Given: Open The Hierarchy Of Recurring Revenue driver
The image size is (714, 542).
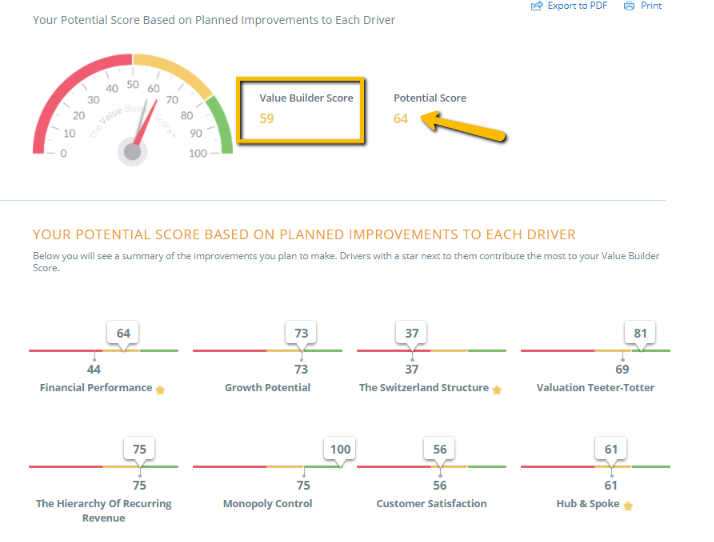Looking at the screenshot, I should [x=103, y=511].
